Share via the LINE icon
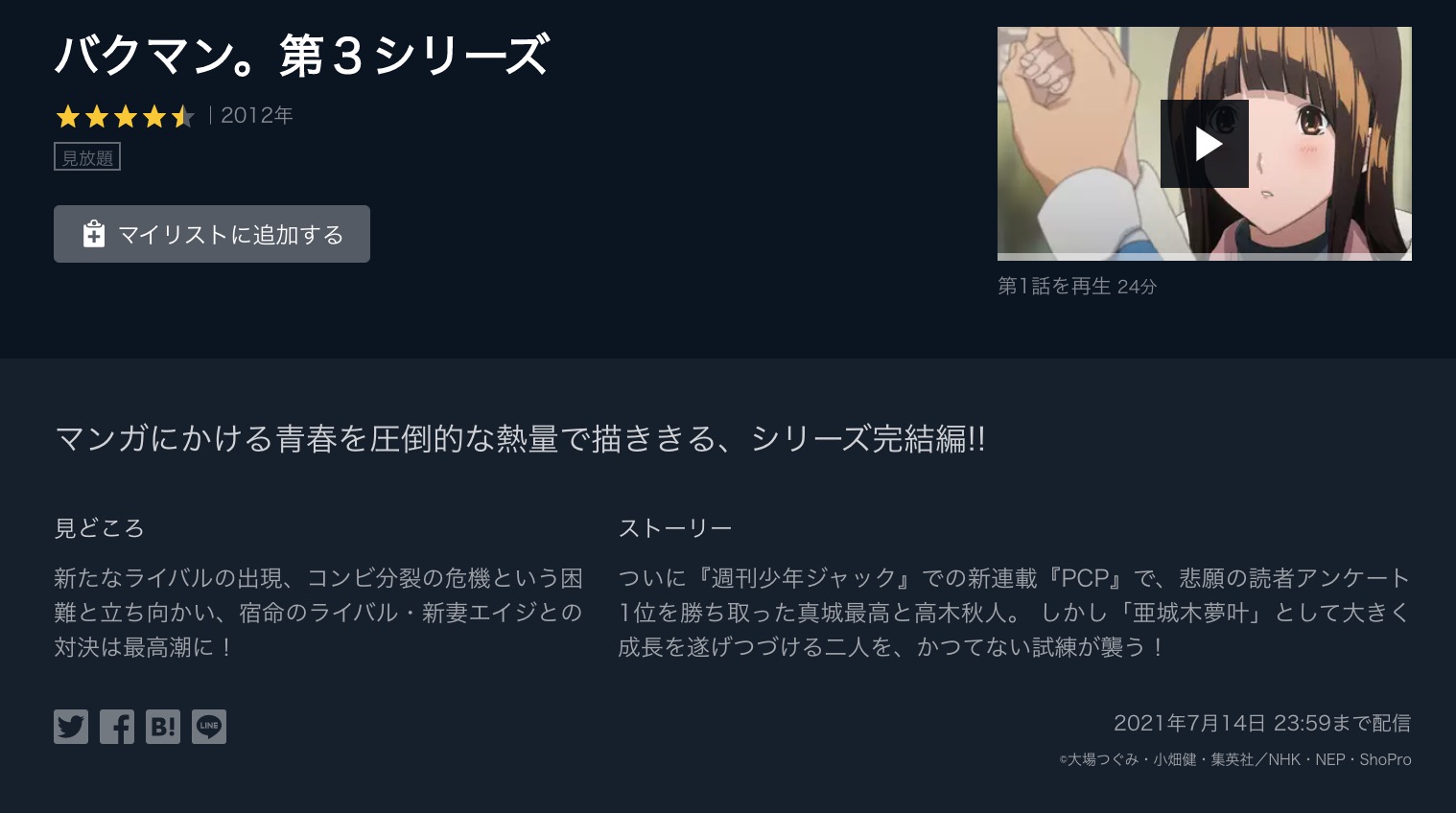Screen dimensions: 1456x813 pos(209,727)
